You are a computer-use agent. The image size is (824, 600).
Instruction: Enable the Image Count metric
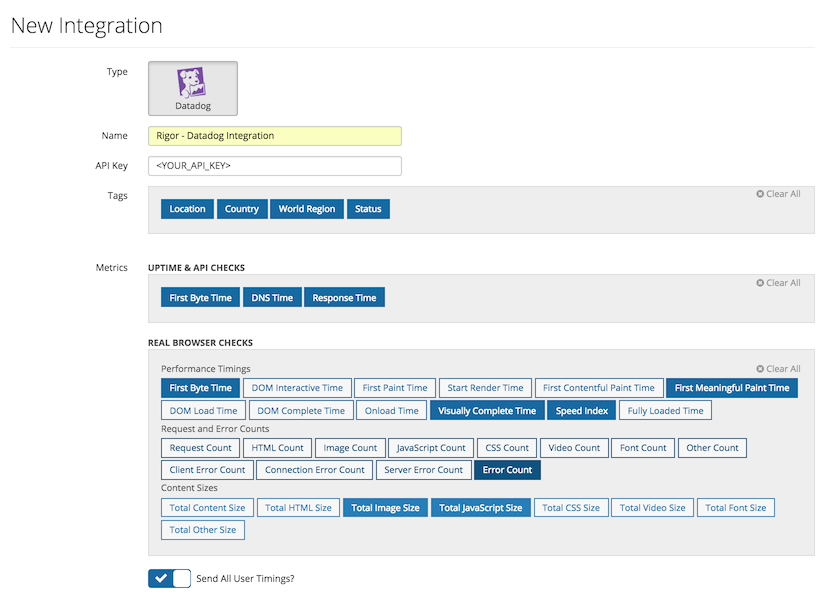click(x=350, y=448)
